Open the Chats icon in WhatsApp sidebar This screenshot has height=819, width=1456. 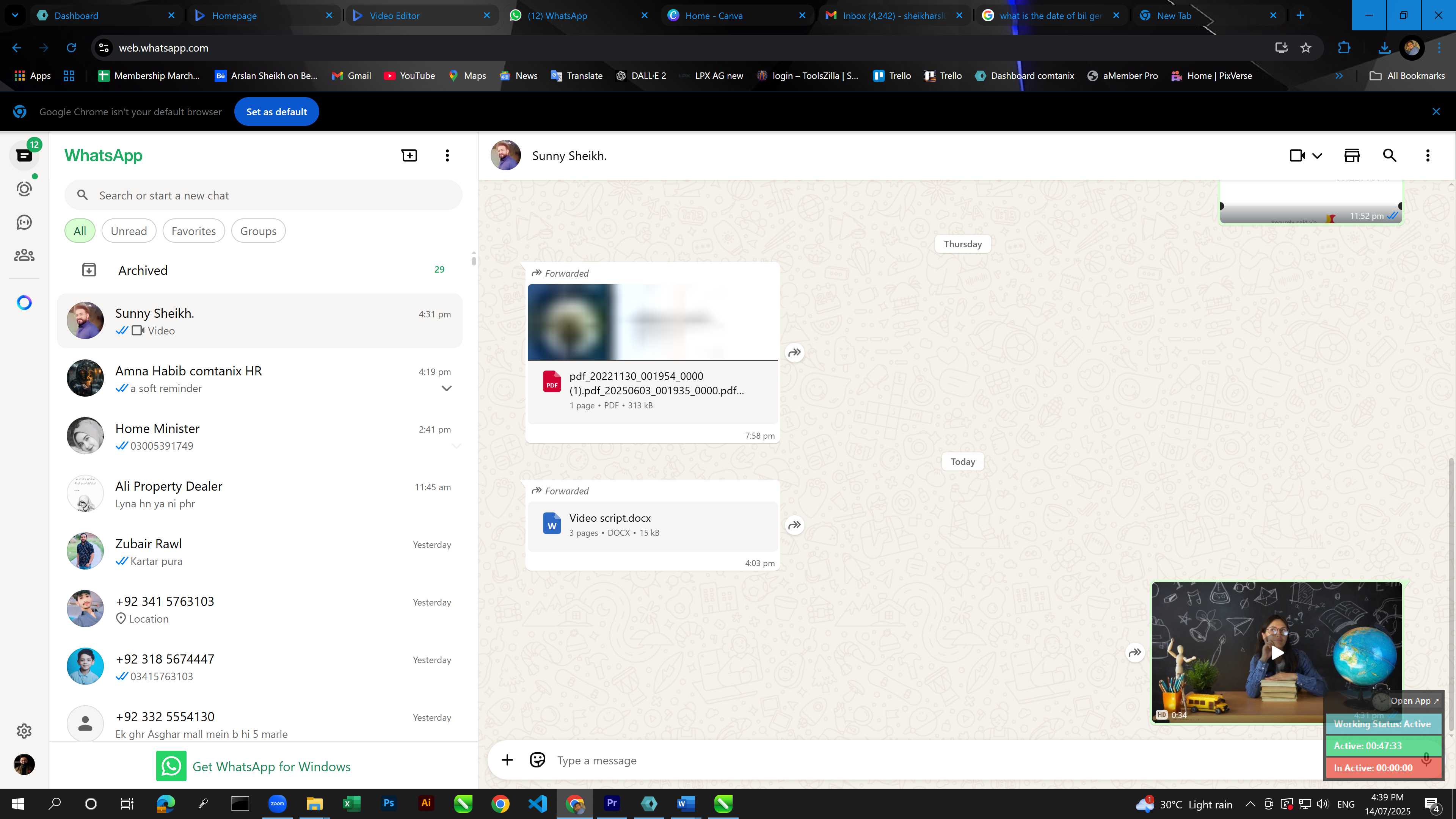coord(24,155)
